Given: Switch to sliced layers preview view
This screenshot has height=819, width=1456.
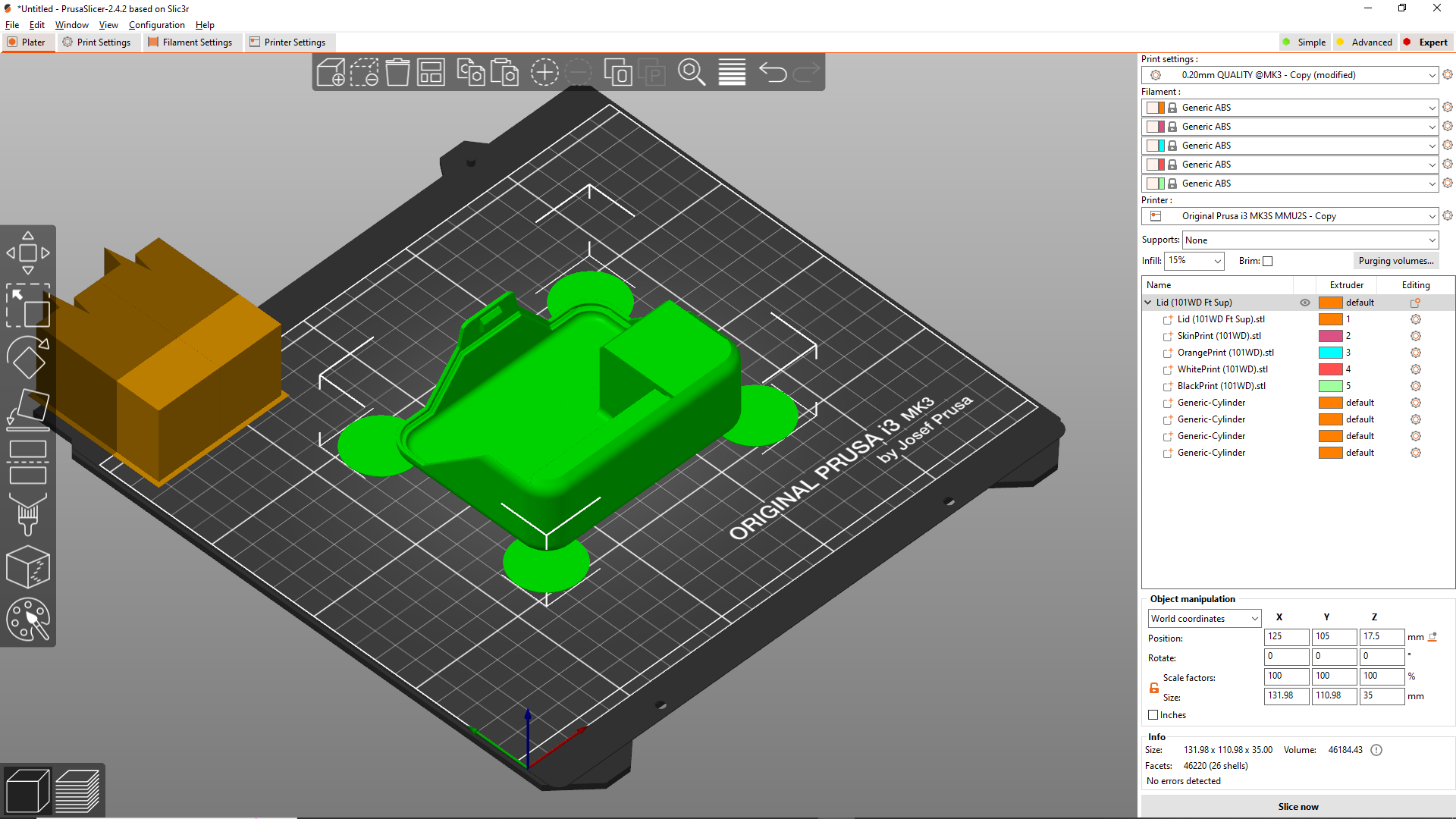Looking at the screenshot, I should (77, 791).
